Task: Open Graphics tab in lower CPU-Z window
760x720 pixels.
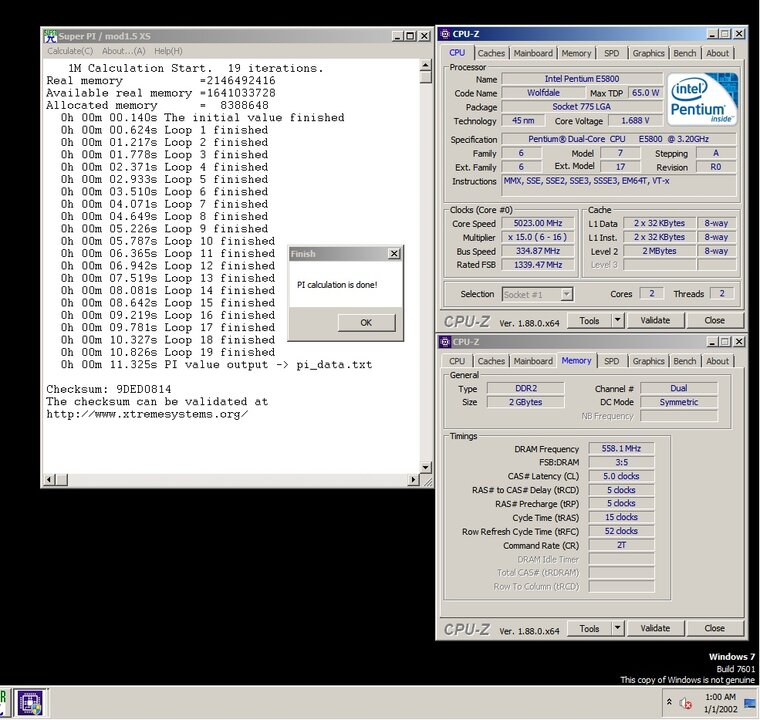Action: pos(648,361)
